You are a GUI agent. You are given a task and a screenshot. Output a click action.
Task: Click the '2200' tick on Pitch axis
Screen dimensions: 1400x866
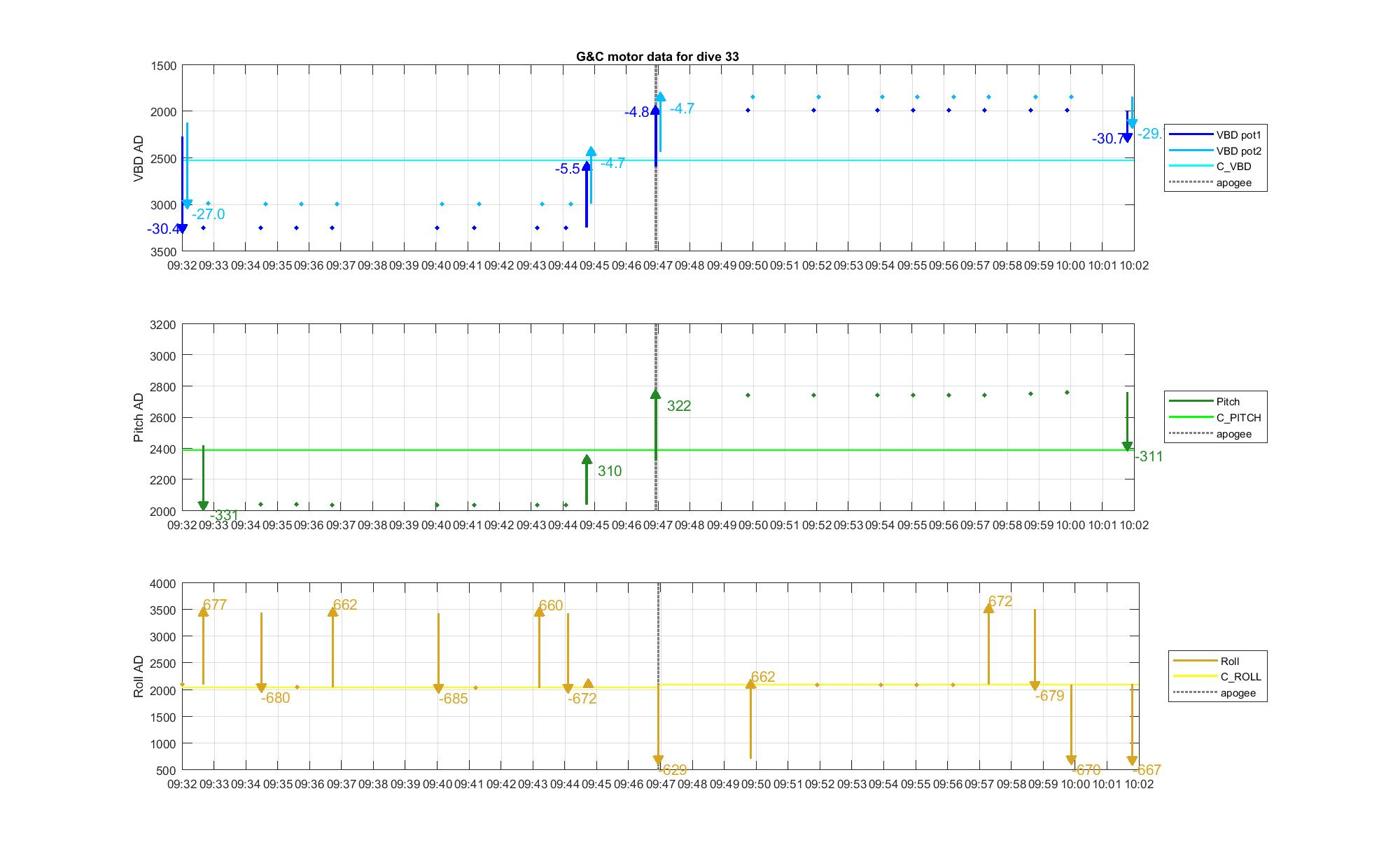click(163, 480)
